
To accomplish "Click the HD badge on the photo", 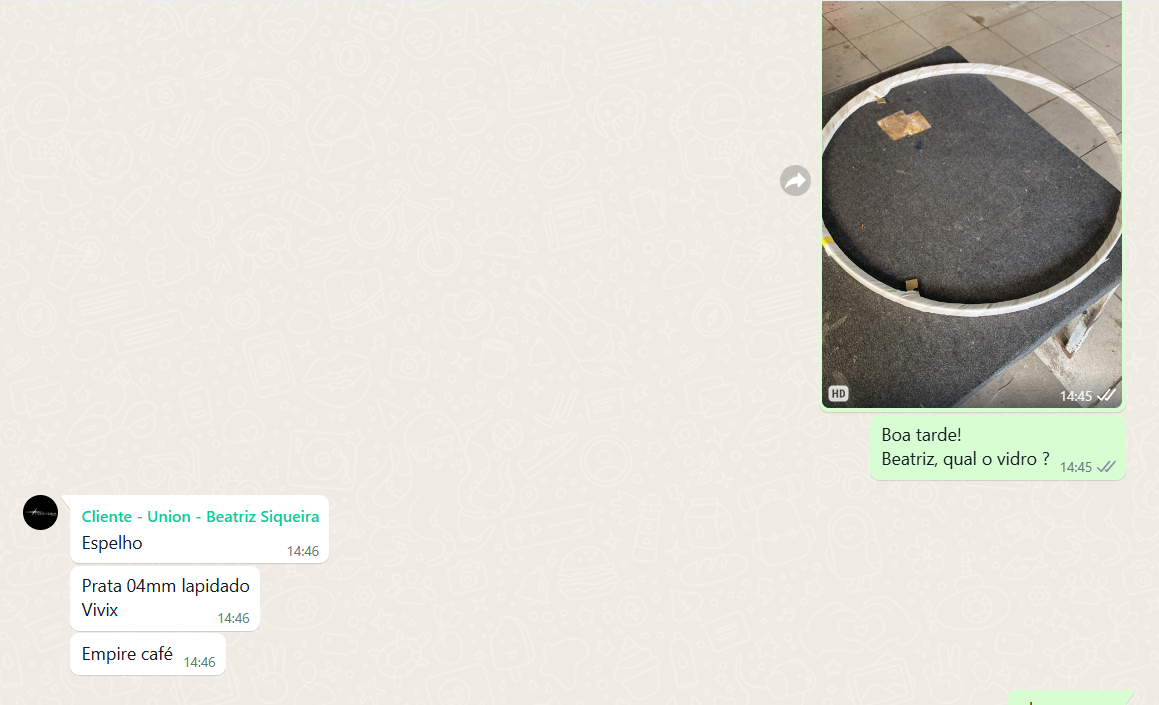I will point(838,394).
